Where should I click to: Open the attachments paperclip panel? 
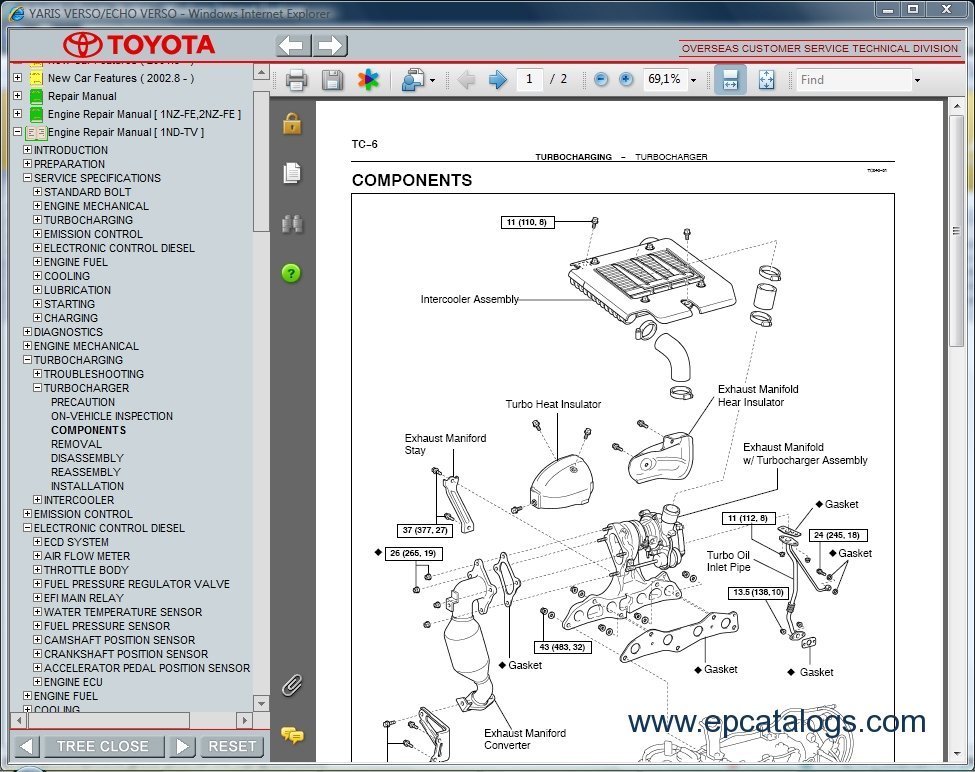pyautogui.click(x=291, y=685)
